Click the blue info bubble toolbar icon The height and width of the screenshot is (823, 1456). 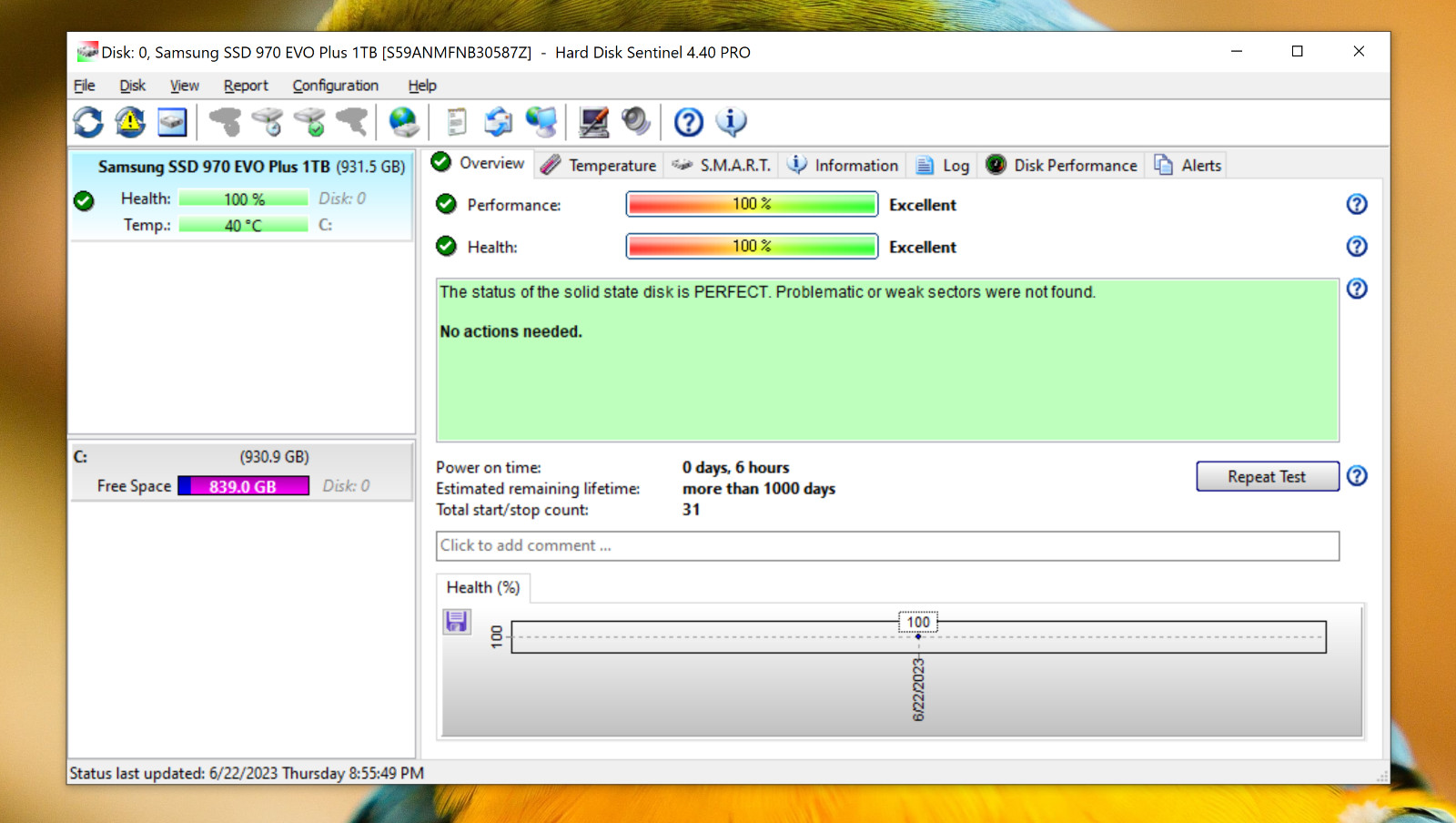click(x=731, y=121)
